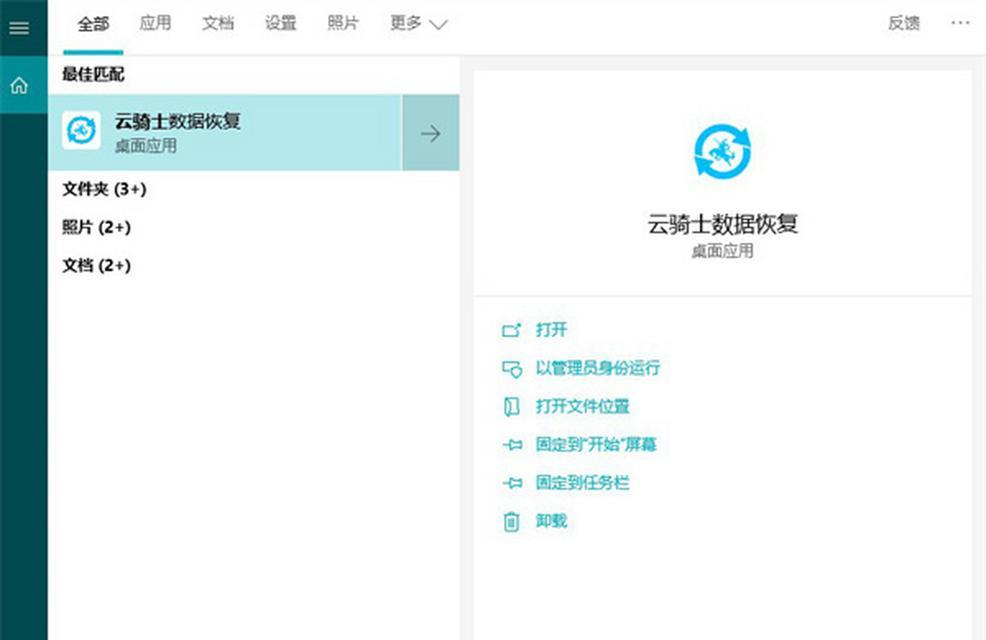Expand the 文件夹 (3+) category

coord(104,189)
